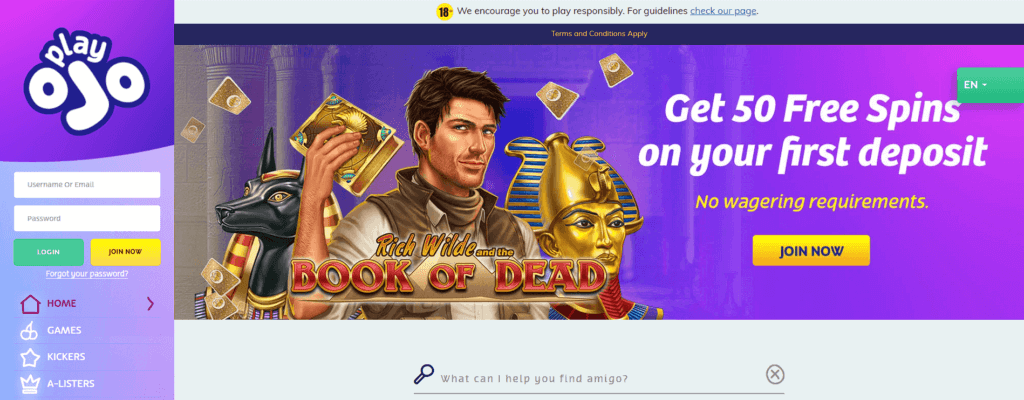Click the sidebar Join Now button
The width and height of the screenshot is (1024, 400).
pyautogui.click(x=125, y=252)
